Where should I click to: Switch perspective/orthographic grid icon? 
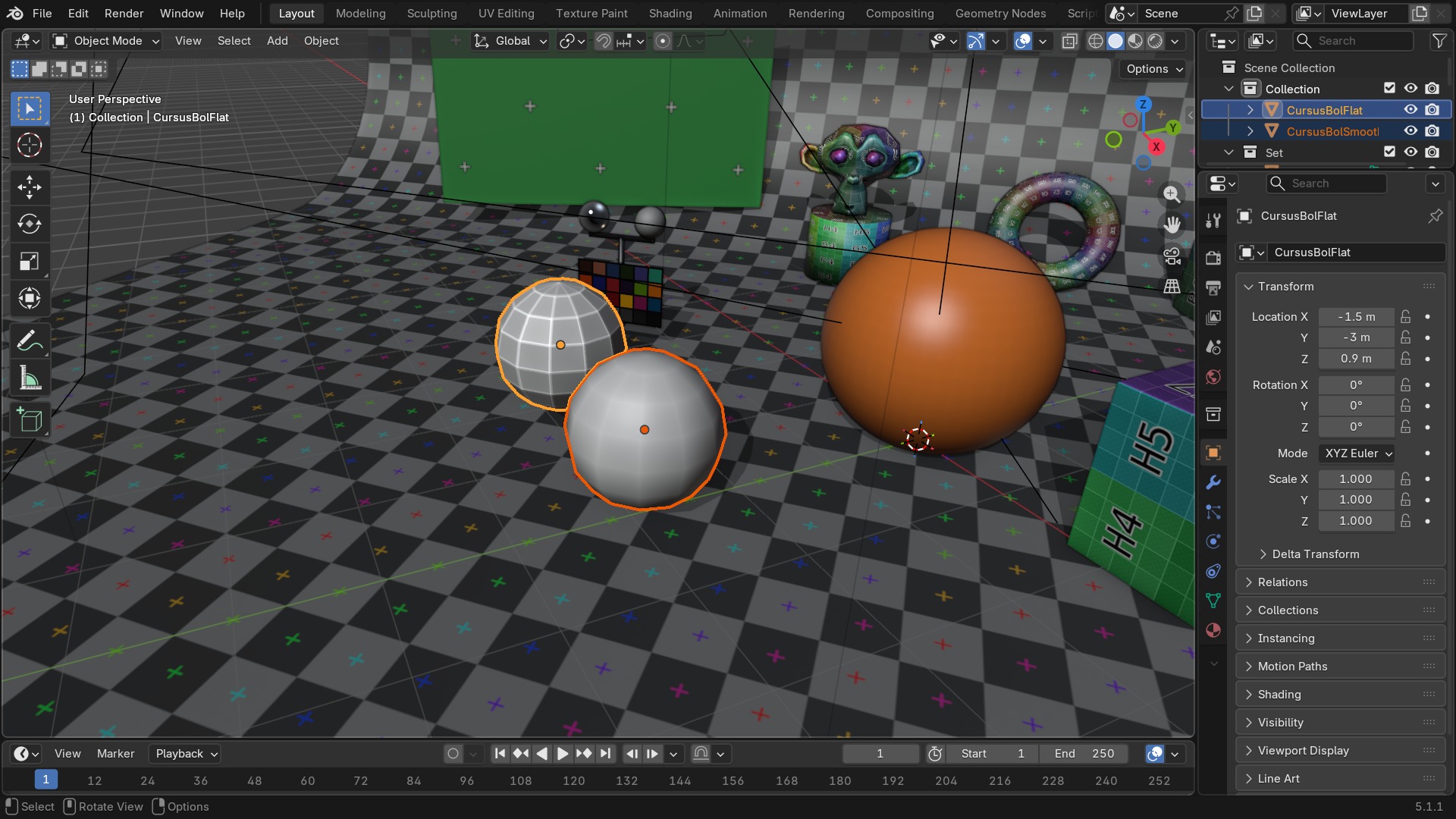click(x=1172, y=287)
